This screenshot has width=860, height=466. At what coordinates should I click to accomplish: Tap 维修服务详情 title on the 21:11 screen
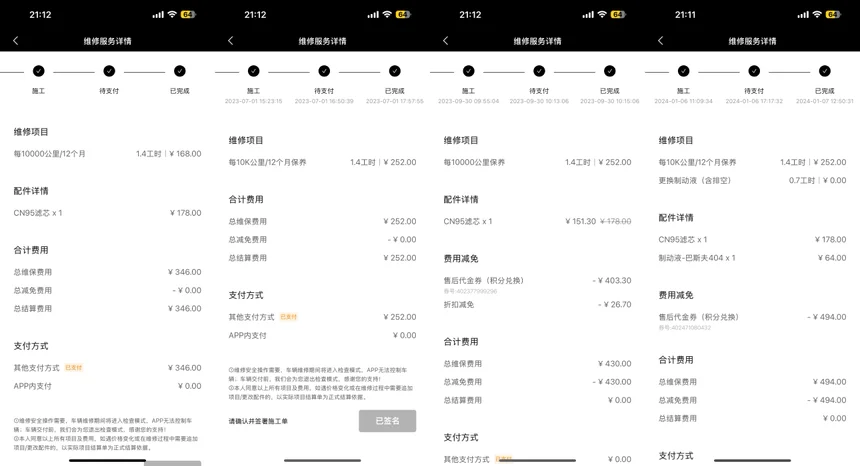[x=752, y=41]
